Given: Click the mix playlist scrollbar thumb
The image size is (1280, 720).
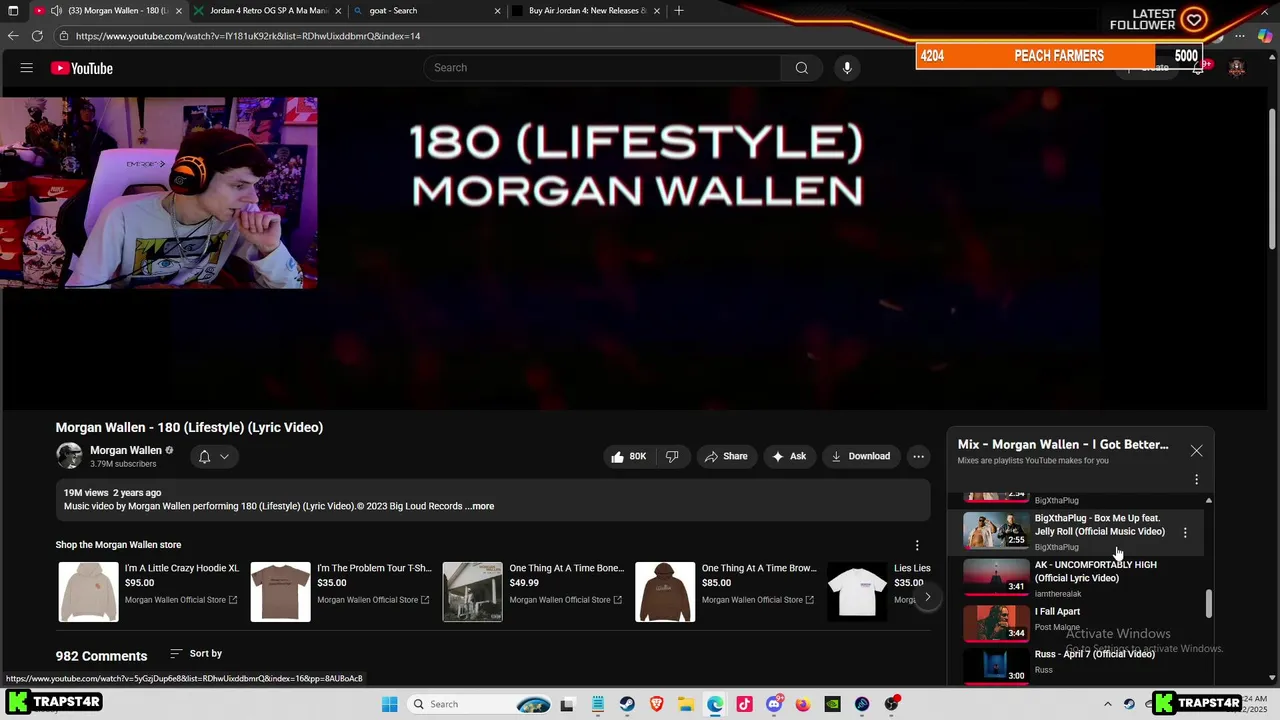Looking at the screenshot, I should (1209, 603).
